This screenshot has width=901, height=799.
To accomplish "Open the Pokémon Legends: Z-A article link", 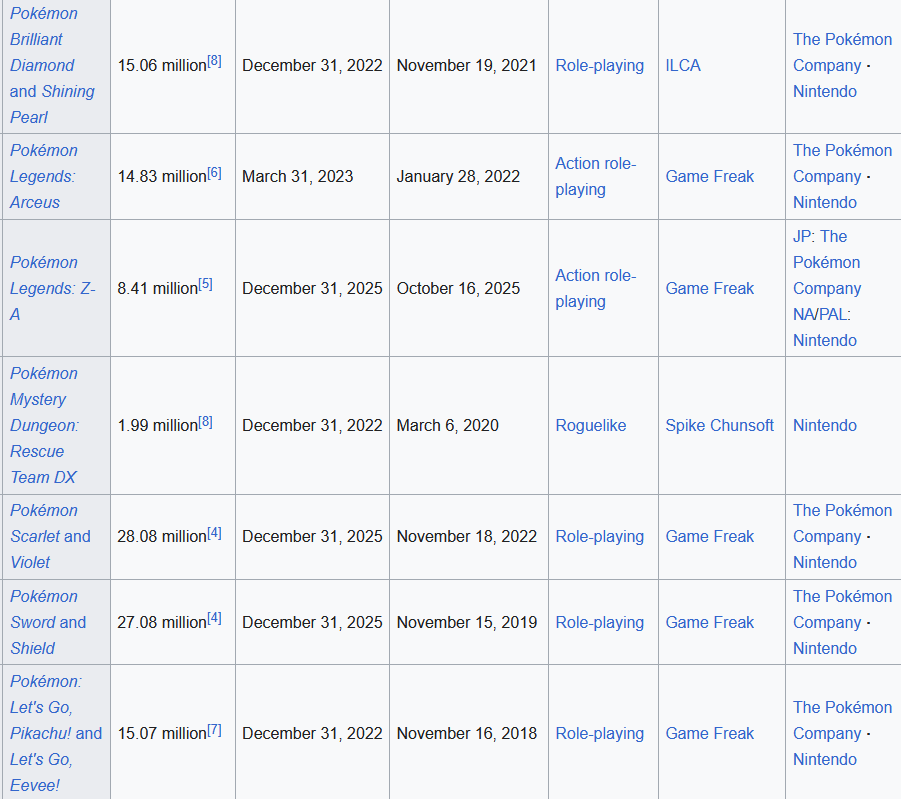I will [x=52, y=288].
